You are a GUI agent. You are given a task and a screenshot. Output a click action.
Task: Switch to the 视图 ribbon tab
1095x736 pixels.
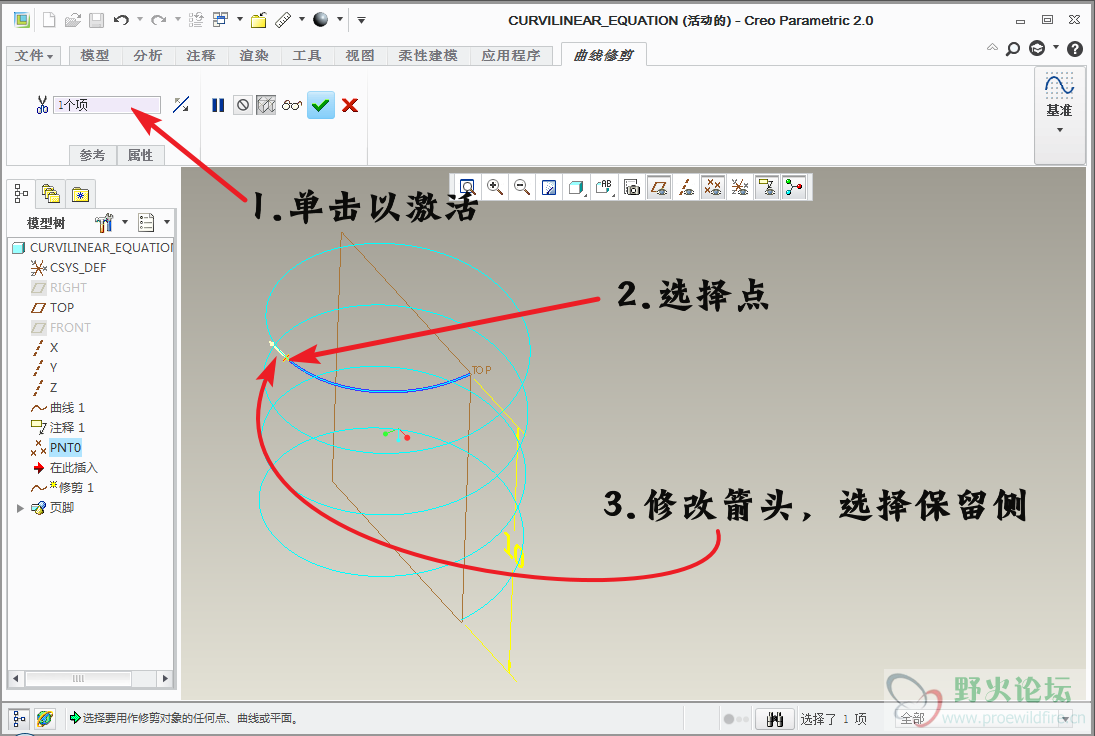tap(360, 55)
